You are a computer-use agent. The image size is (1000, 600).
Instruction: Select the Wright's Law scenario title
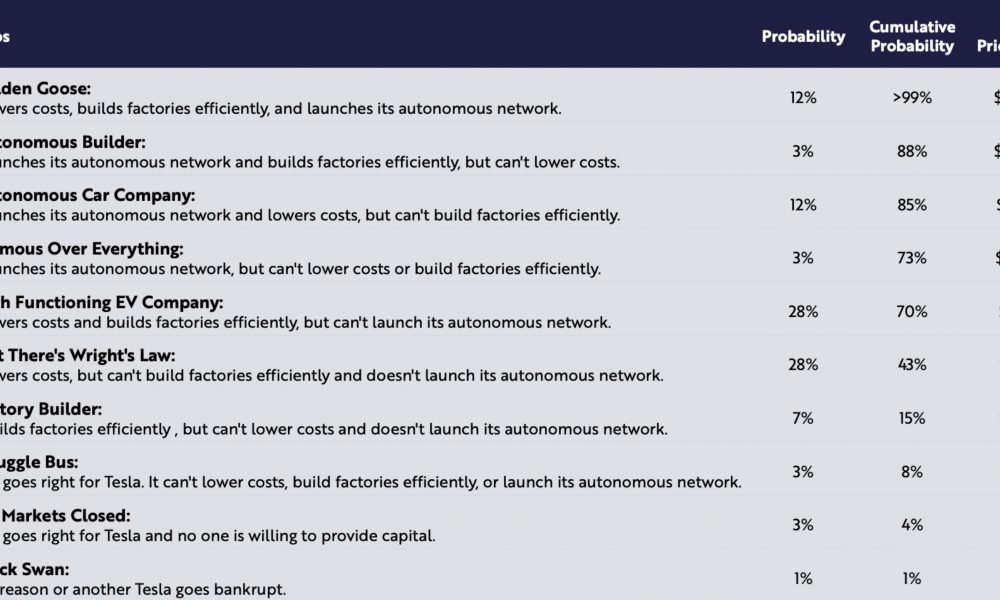pyautogui.click(x=87, y=355)
